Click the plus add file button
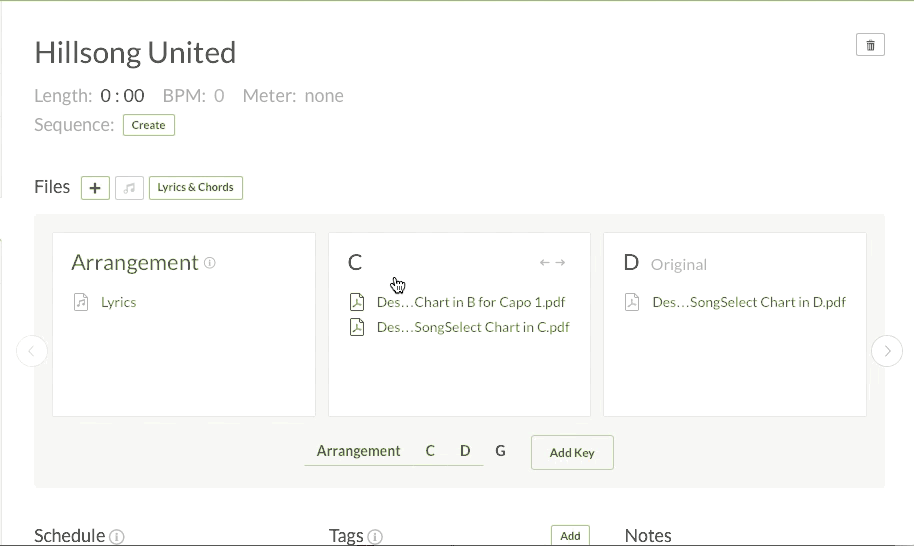Screen dimensions: 914x546 (95, 188)
